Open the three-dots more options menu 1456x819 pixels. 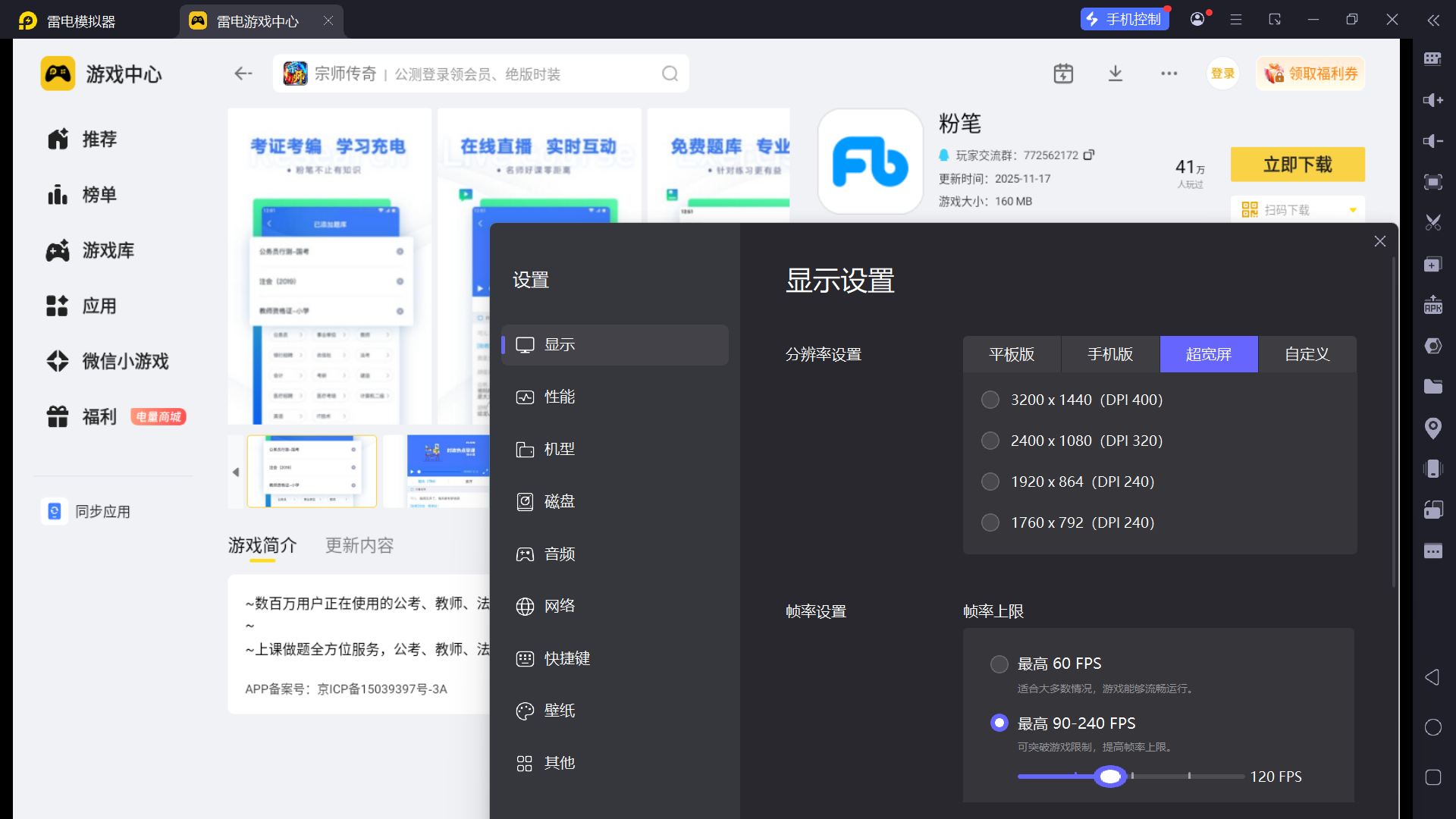pyautogui.click(x=1169, y=74)
